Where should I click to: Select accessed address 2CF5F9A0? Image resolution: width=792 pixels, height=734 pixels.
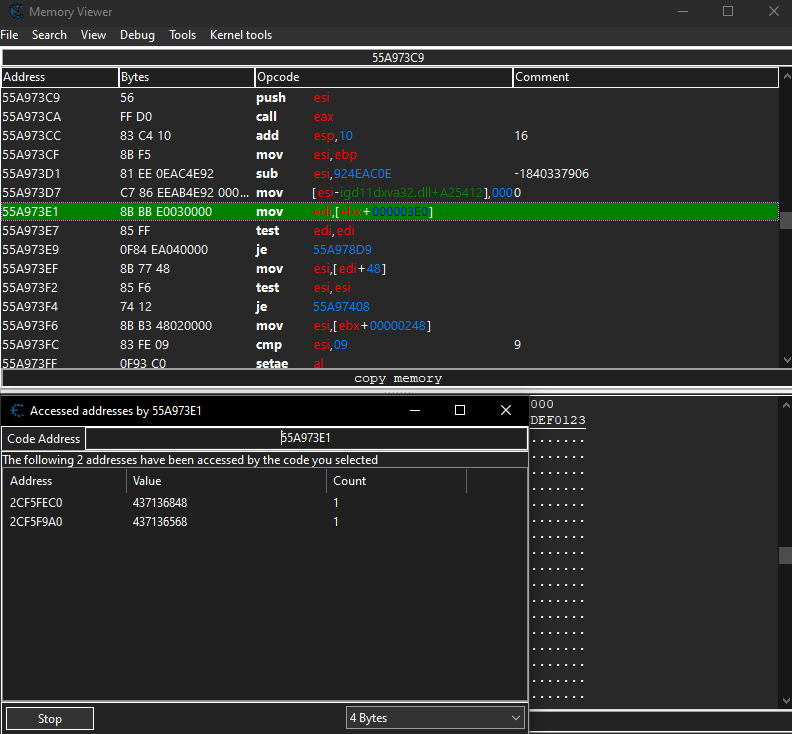tap(36, 522)
